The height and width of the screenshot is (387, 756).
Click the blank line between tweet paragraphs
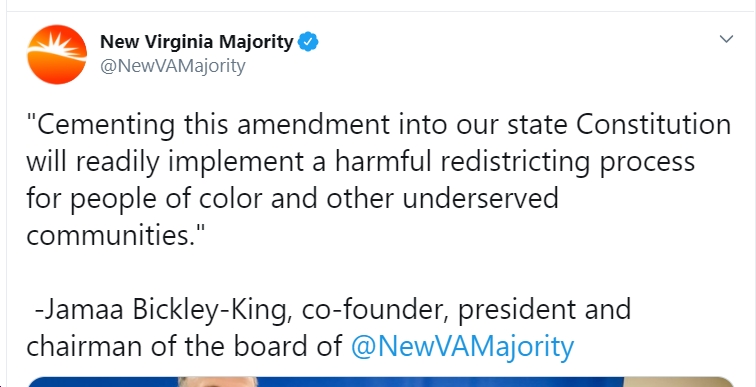pos(378,272)
